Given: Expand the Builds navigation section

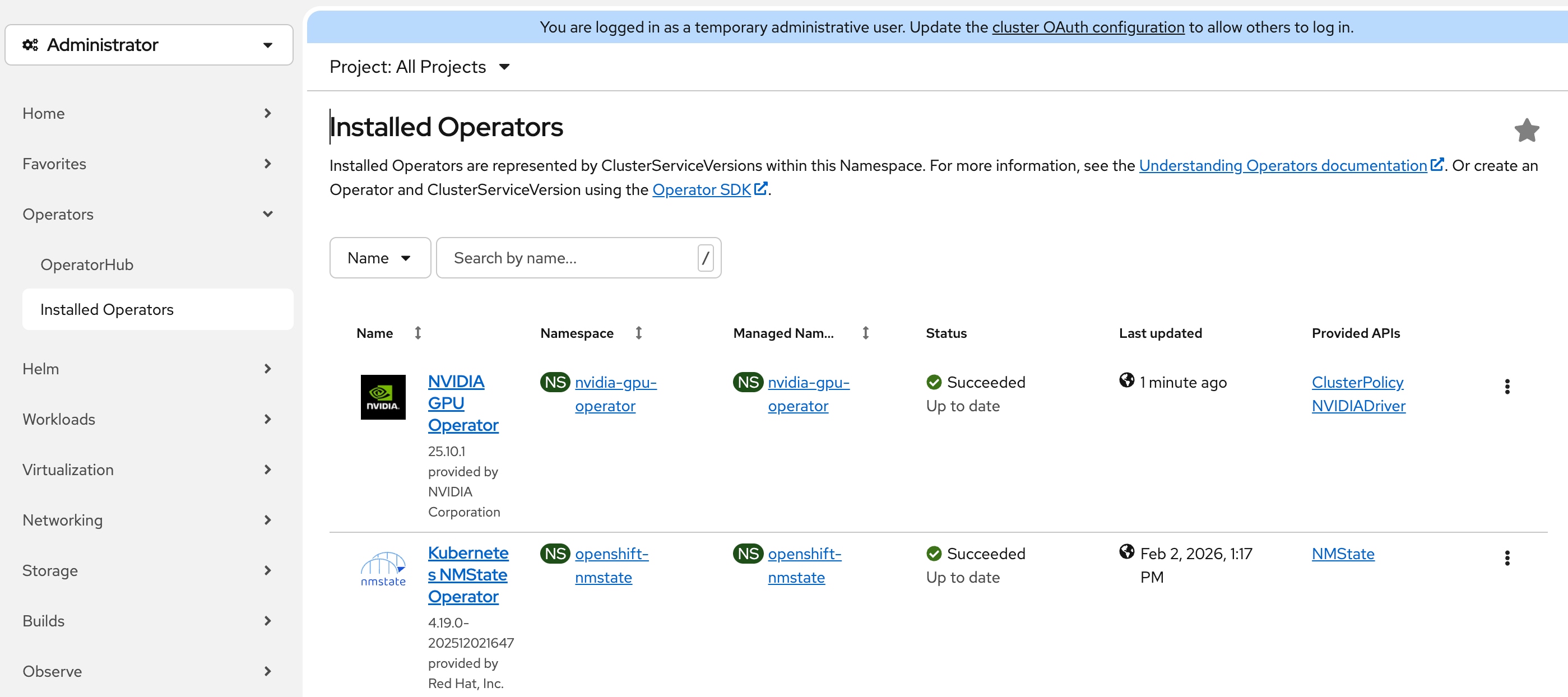Looking at the screenshot, I should point(149,621).
